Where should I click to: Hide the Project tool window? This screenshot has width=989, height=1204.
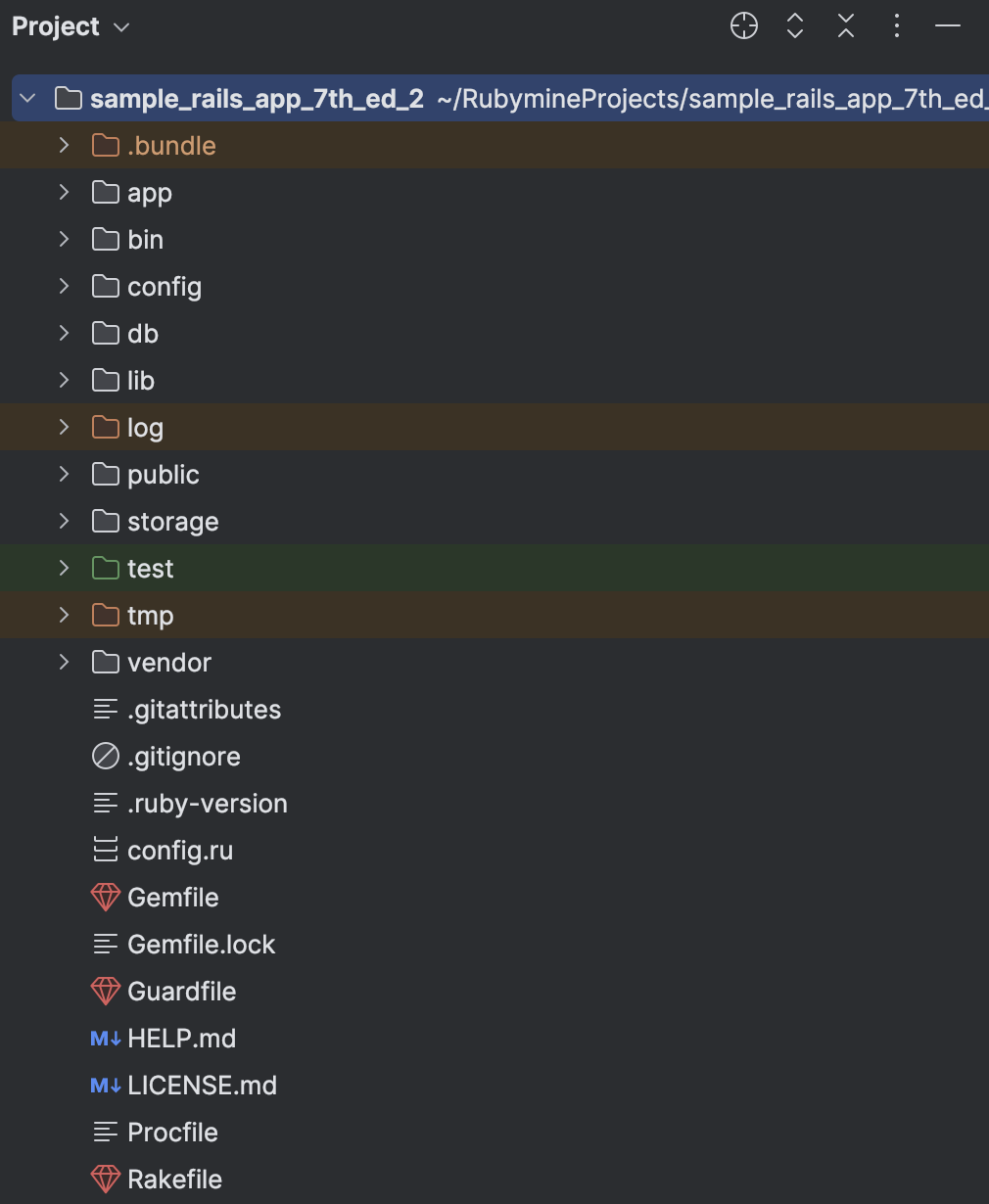[948, 26]
